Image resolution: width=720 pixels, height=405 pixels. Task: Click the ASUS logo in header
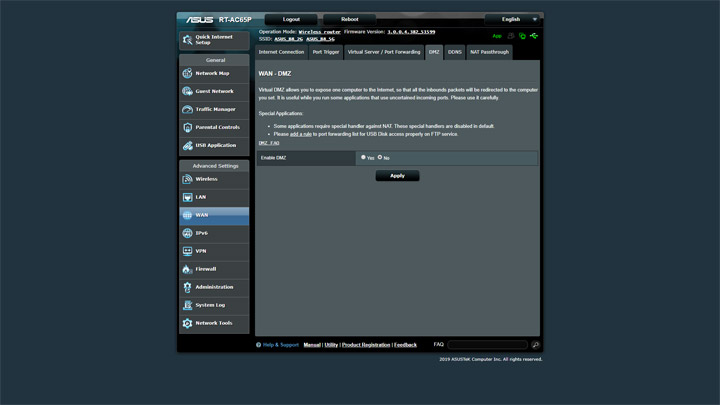(199, 20)
